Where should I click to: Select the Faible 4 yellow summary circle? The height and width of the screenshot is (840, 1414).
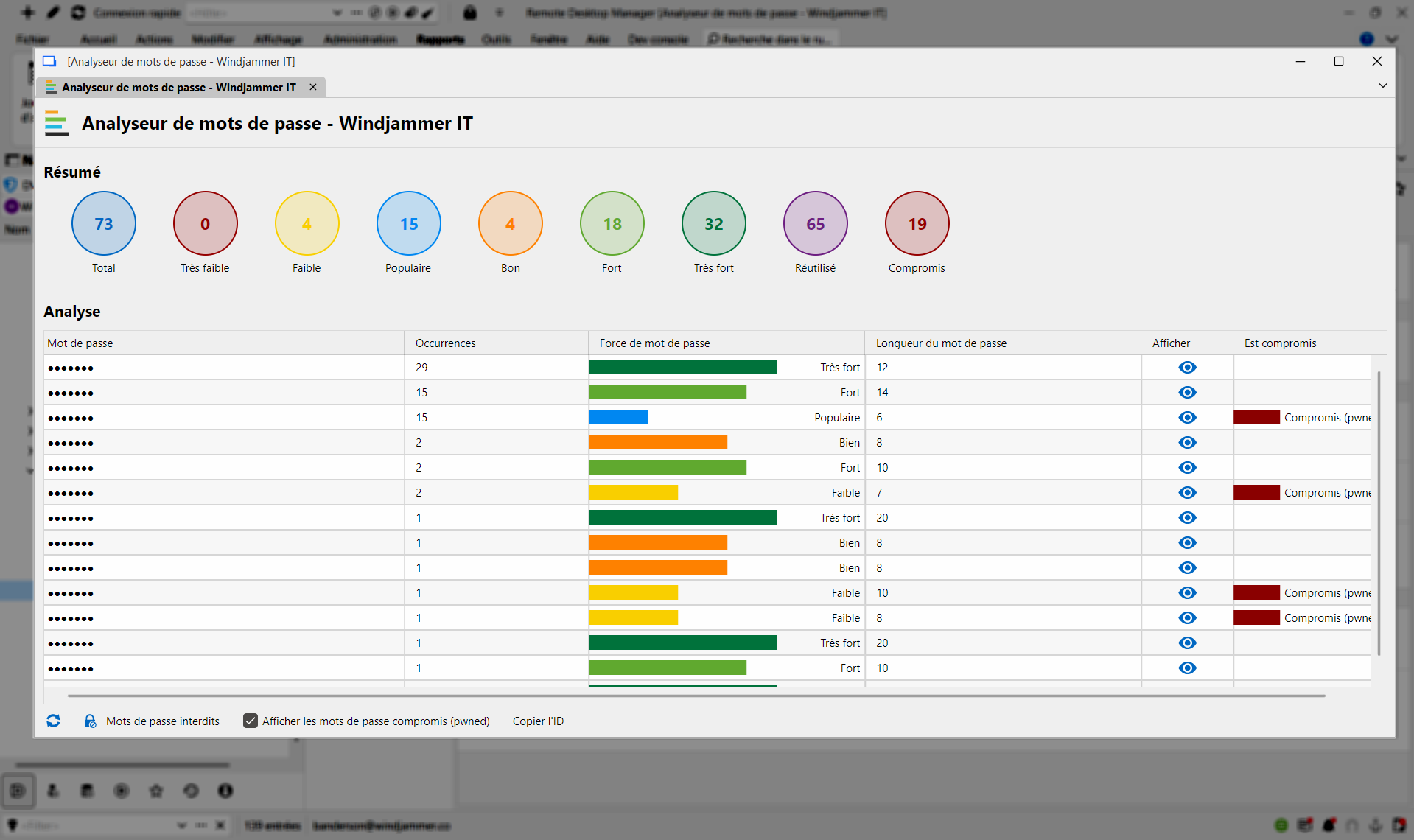click(x=307, y=223)
